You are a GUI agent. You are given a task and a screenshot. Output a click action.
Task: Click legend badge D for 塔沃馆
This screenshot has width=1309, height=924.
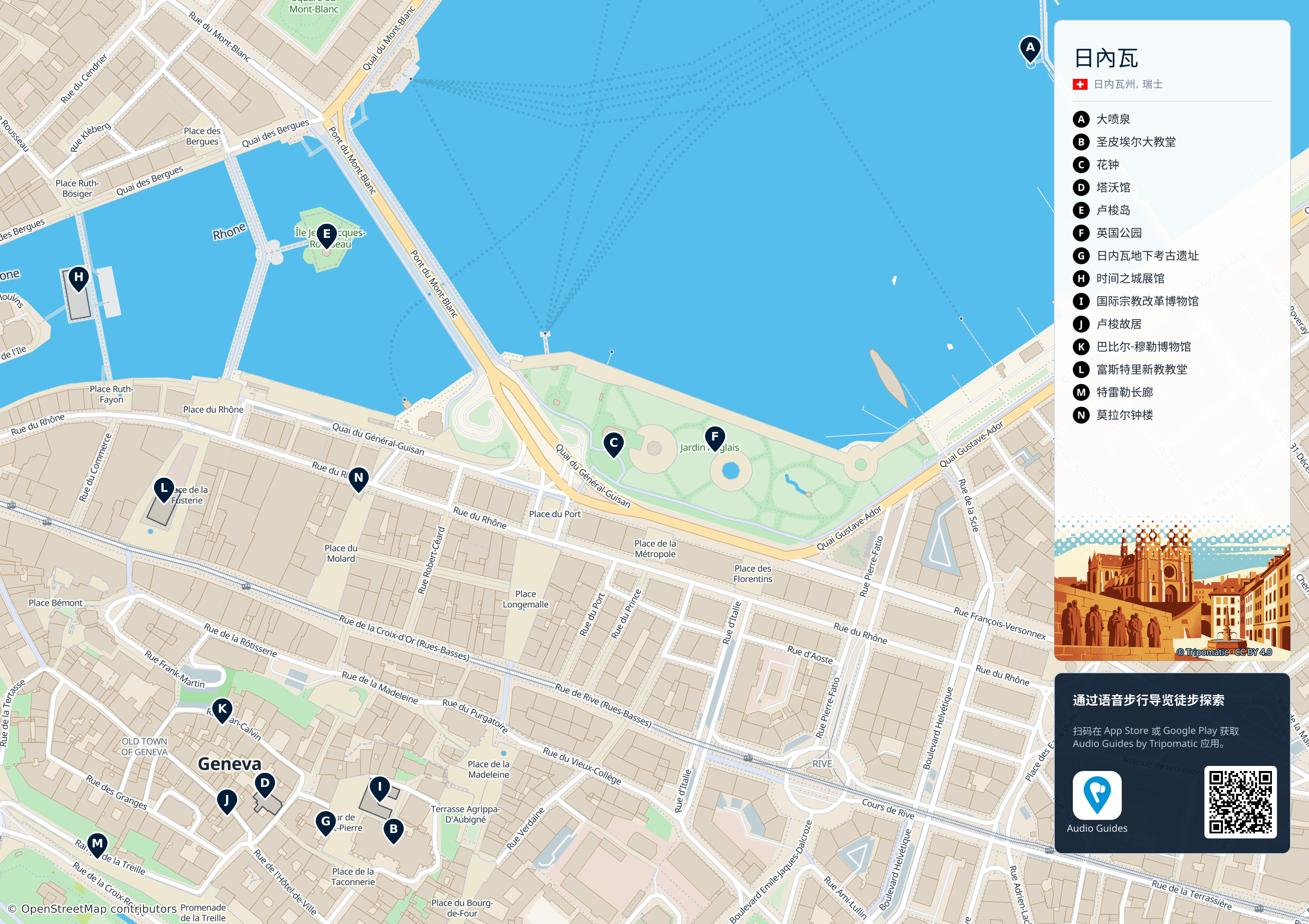(1081, 188)
